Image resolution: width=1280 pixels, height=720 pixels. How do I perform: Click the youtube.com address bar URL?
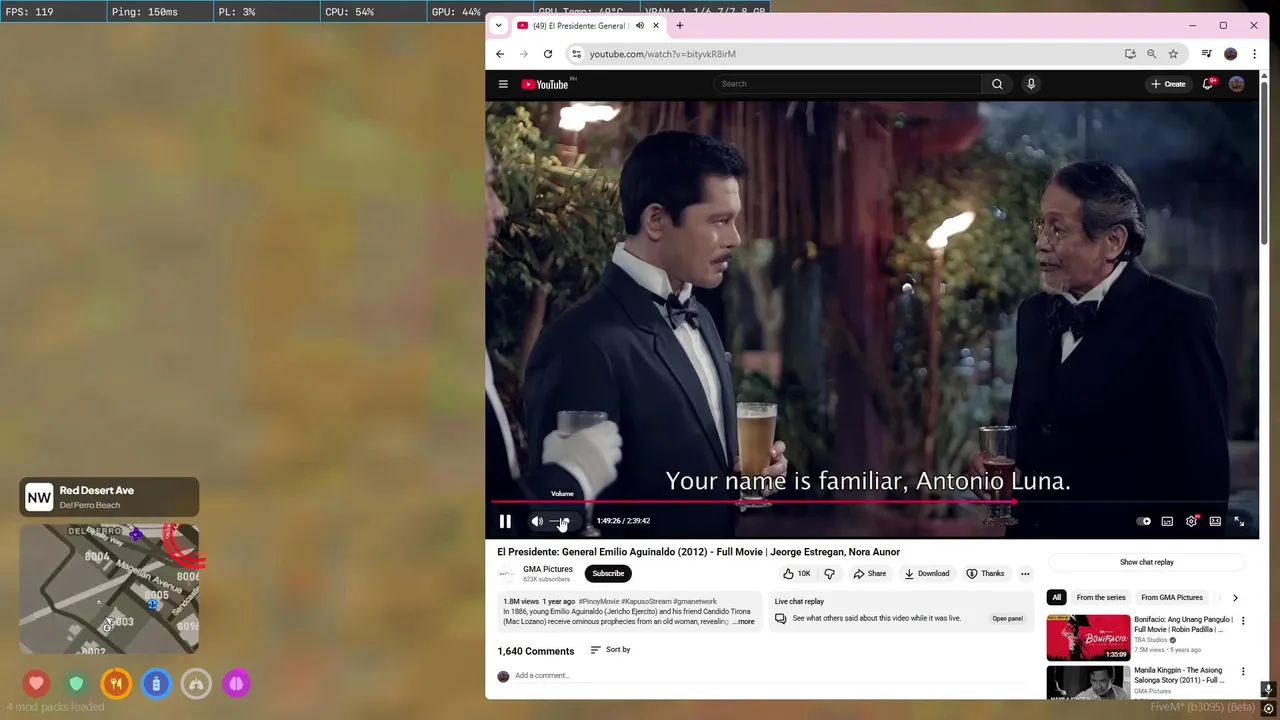click(x=663, y=54)
